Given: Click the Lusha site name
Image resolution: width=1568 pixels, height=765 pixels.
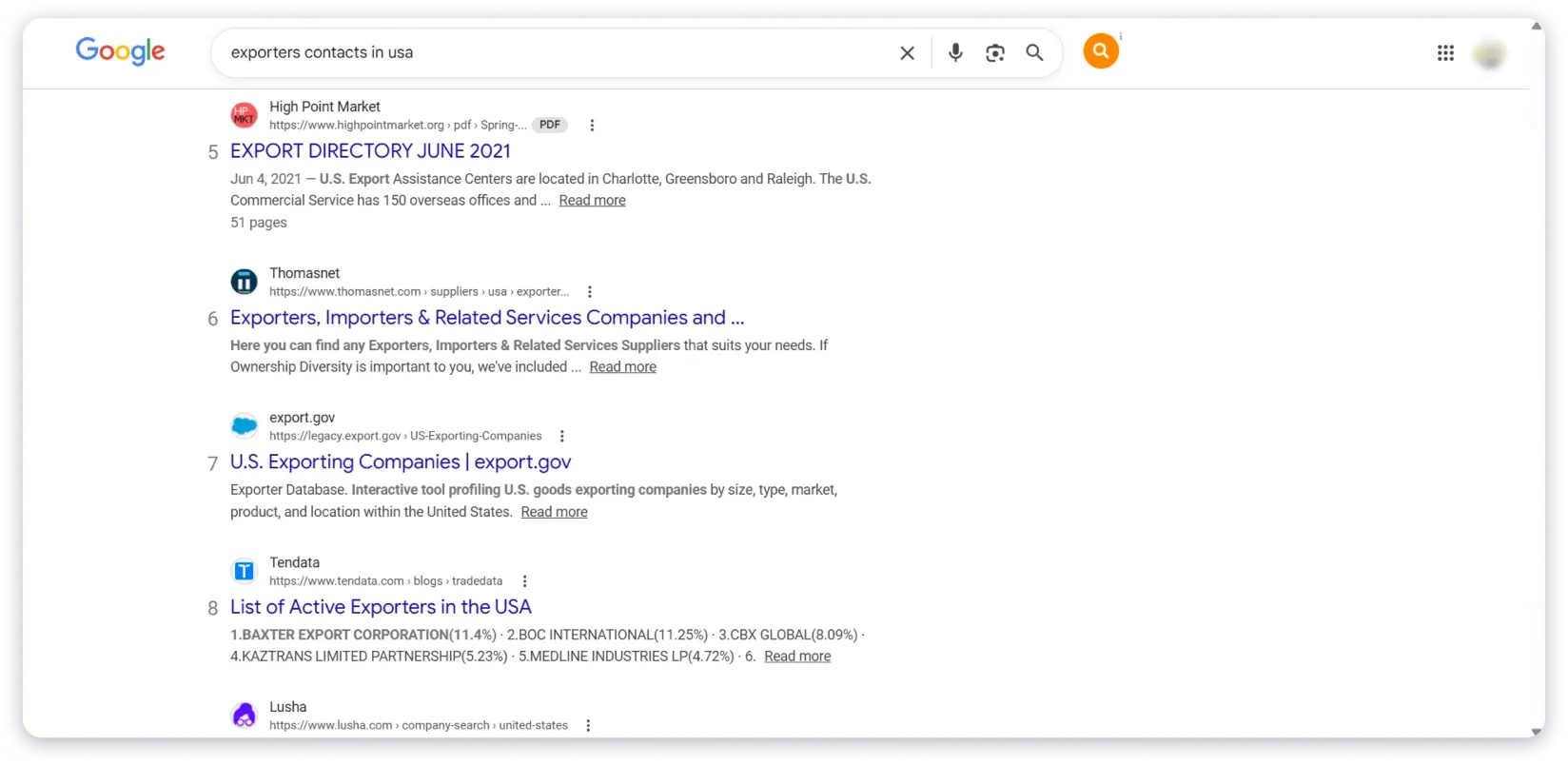Looking at the screenshot, I should pyautogui.click(x=287, y=707).
